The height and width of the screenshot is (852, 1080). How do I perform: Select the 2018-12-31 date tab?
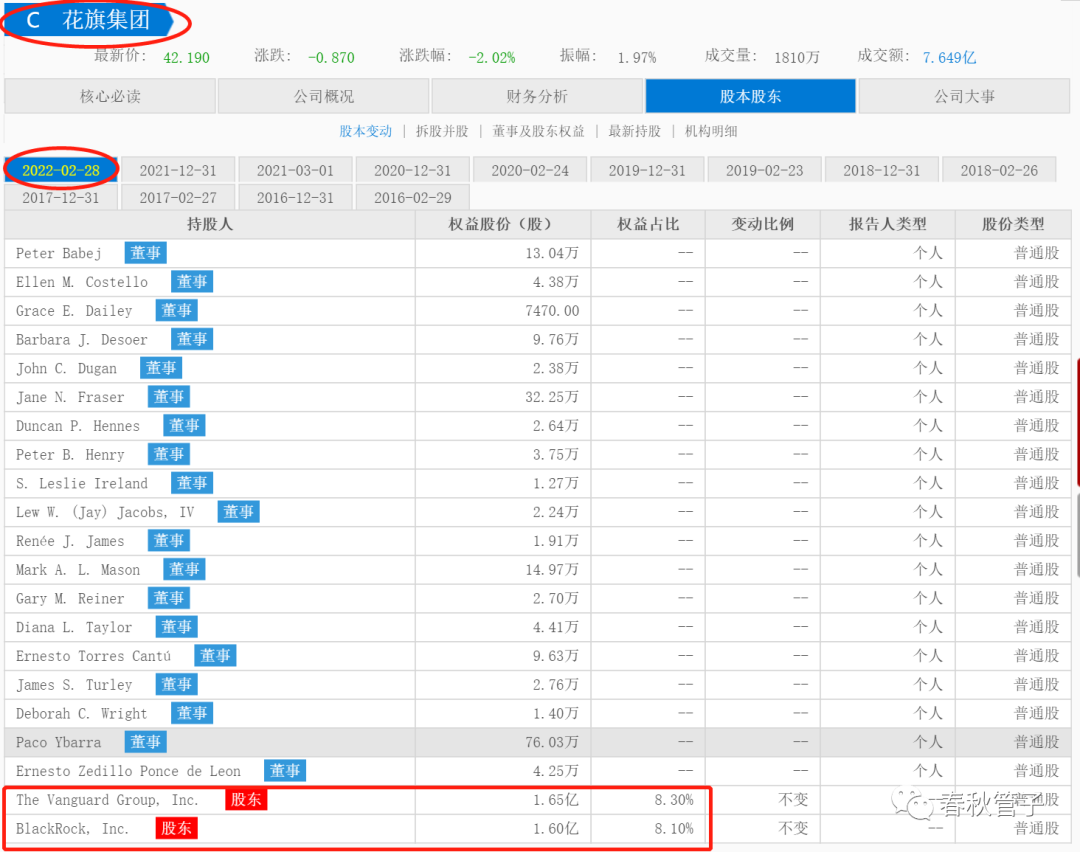click(x=882, y=170)
